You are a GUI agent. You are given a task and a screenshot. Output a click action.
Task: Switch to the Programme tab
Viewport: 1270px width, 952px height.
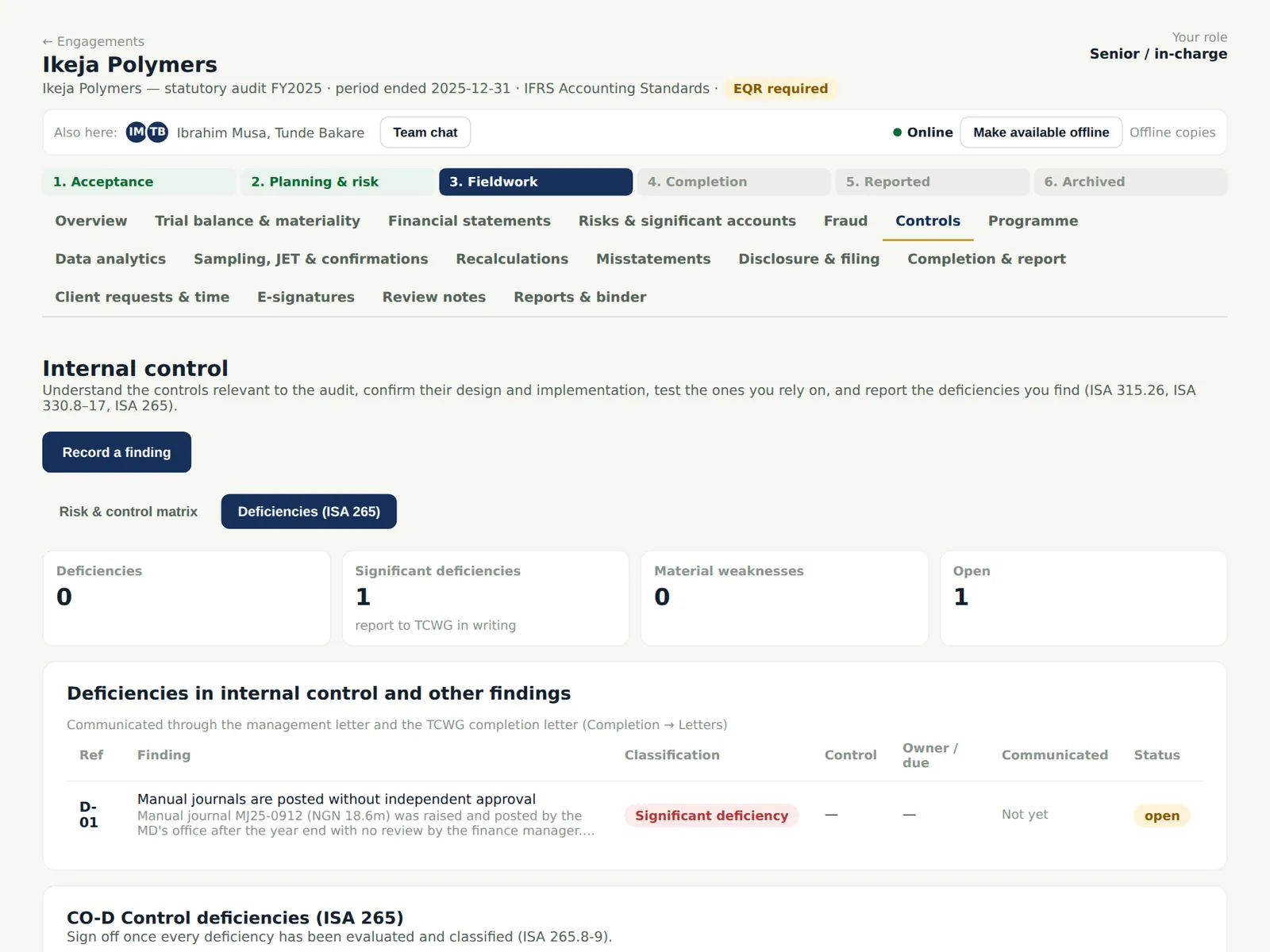click(x=1033, y=221)
